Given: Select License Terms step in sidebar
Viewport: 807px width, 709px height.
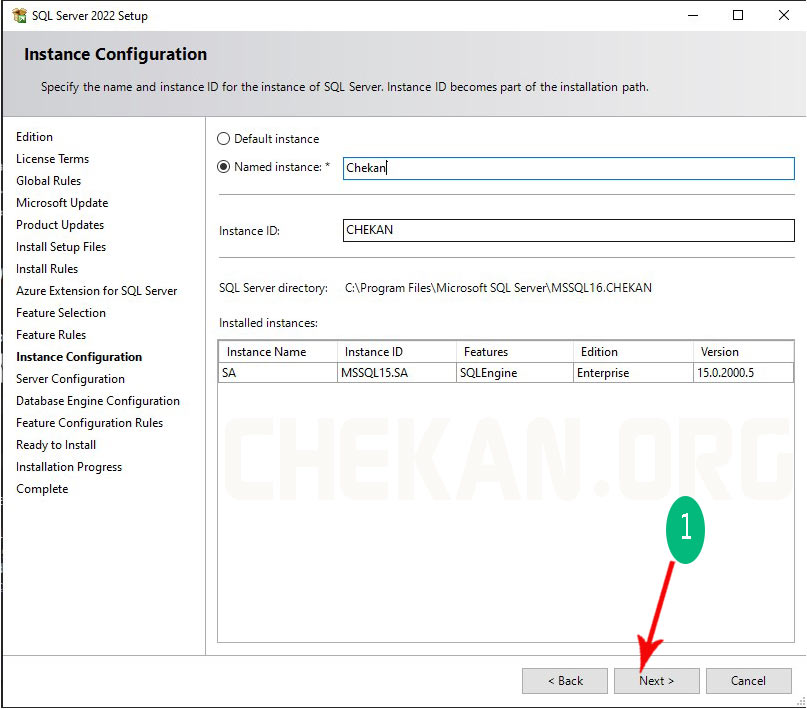Looking at the screenshot, I should point(52,159).
